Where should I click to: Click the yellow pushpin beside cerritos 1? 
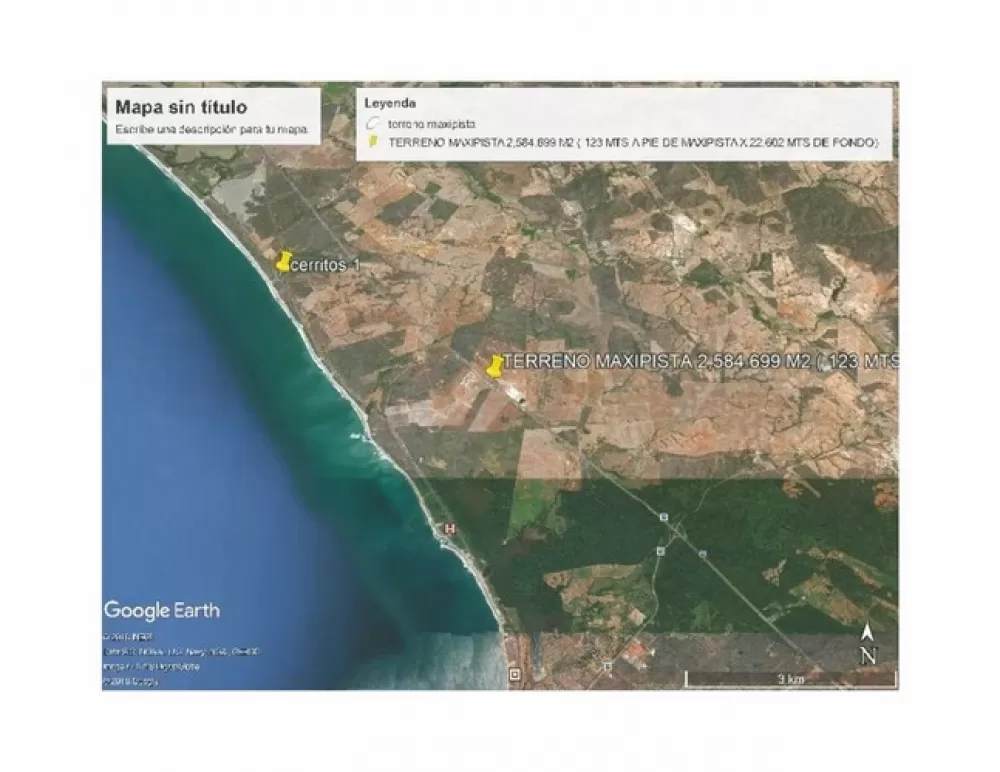283,262
